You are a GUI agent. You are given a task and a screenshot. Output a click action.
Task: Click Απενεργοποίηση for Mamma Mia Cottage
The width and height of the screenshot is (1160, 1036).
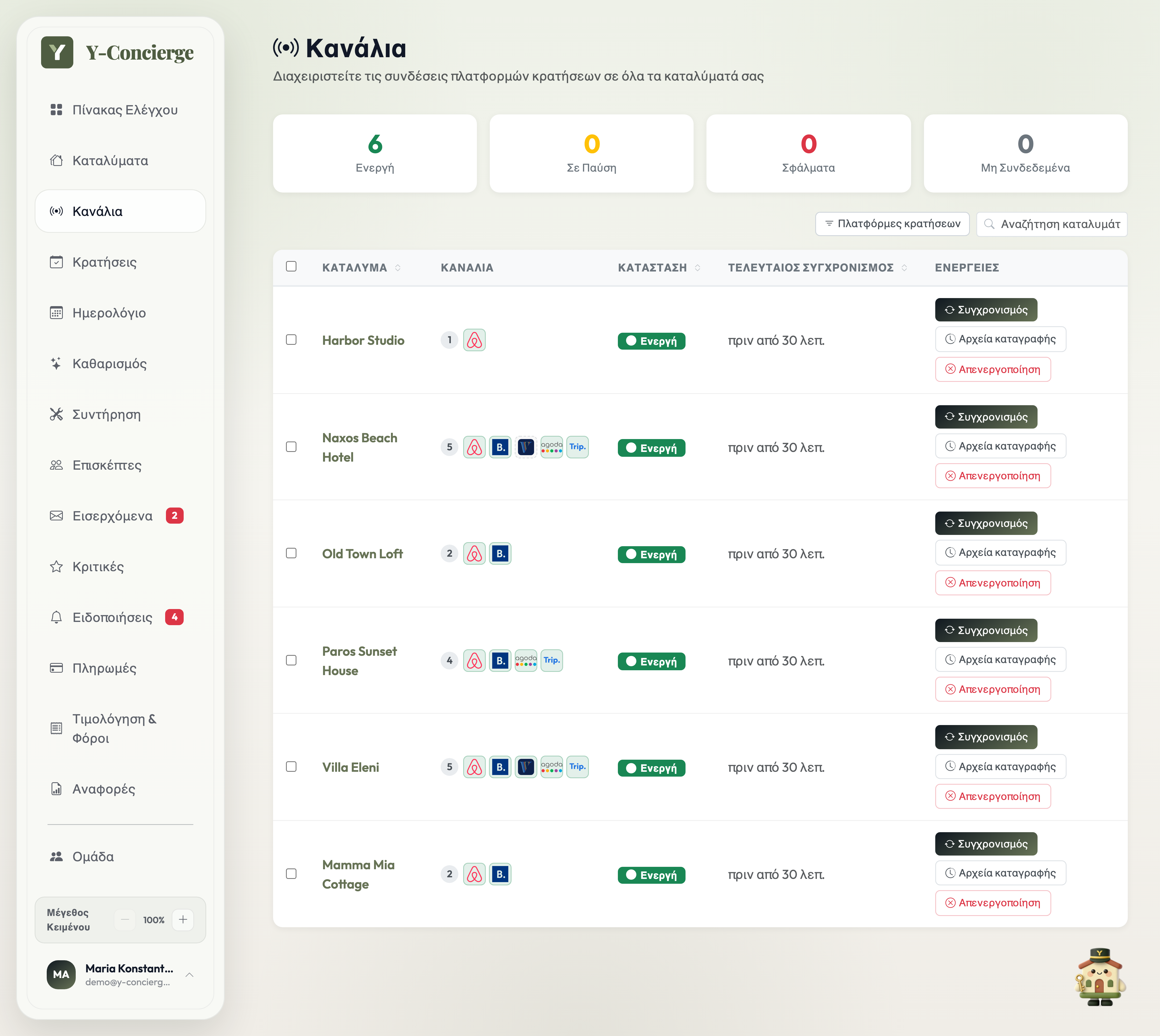[993, 903]
